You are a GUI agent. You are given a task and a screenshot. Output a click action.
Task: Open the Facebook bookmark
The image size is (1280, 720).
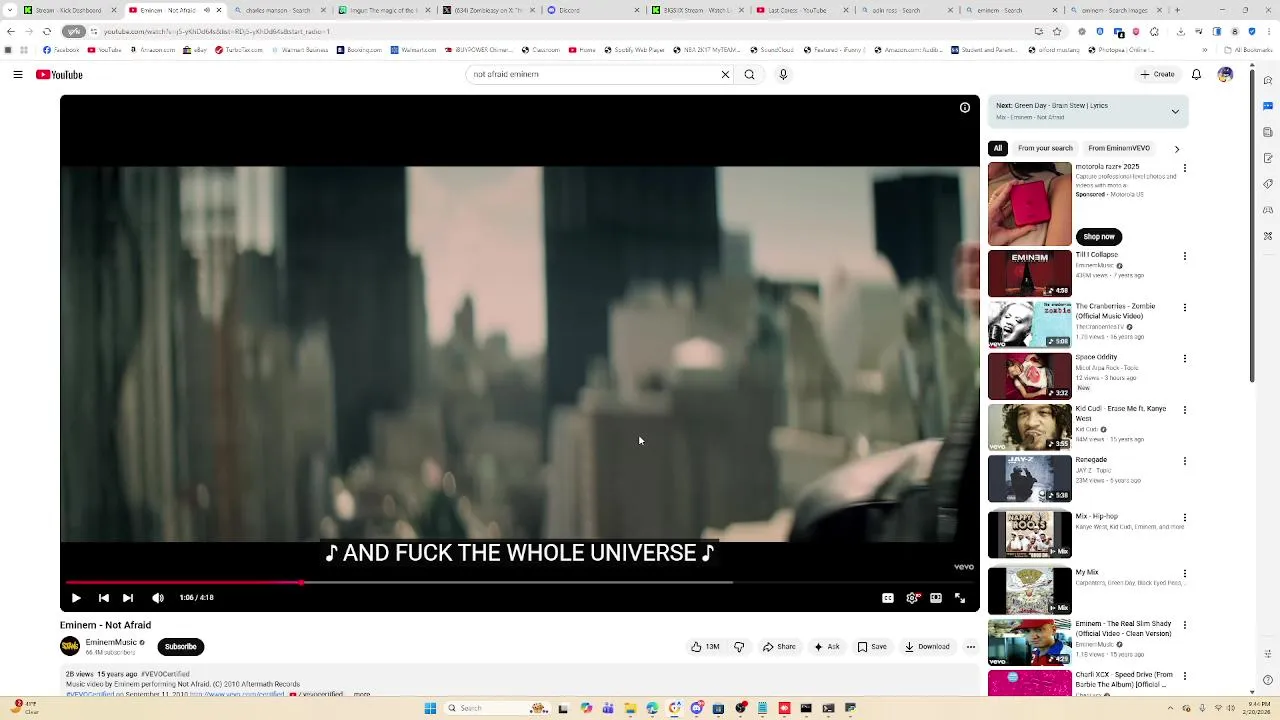(x=61, y=50)
